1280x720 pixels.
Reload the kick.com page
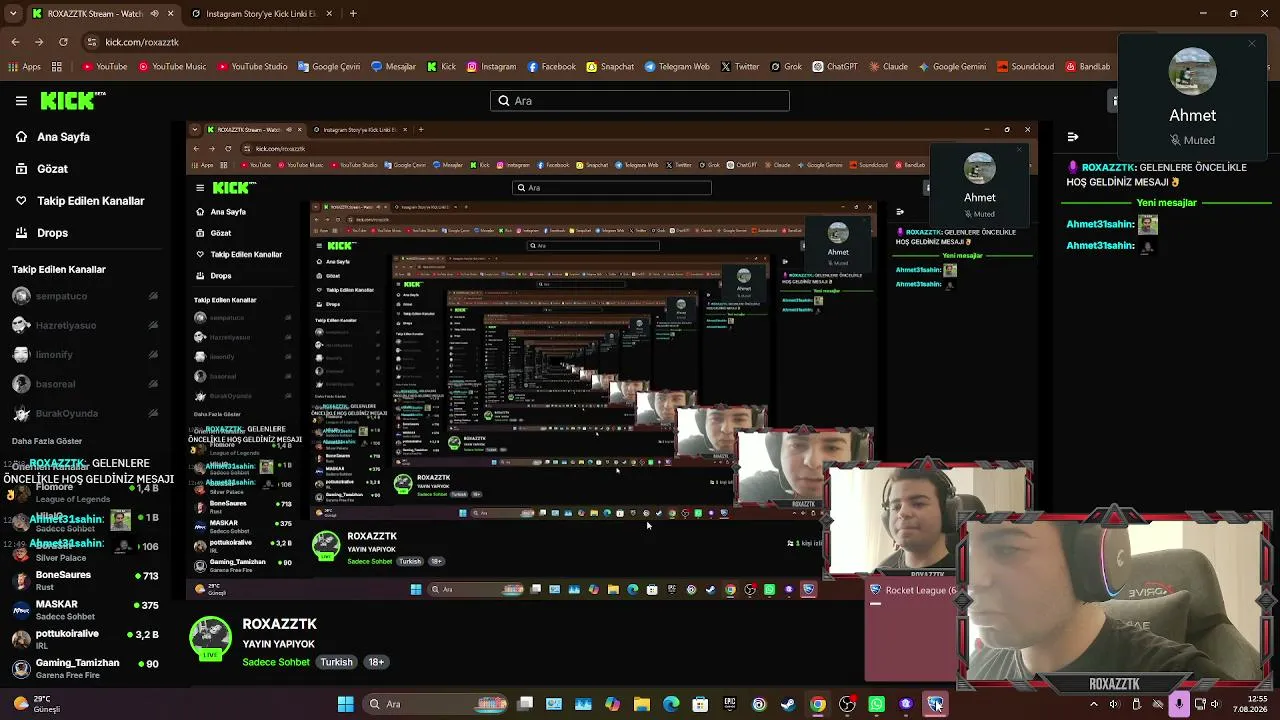63,42
